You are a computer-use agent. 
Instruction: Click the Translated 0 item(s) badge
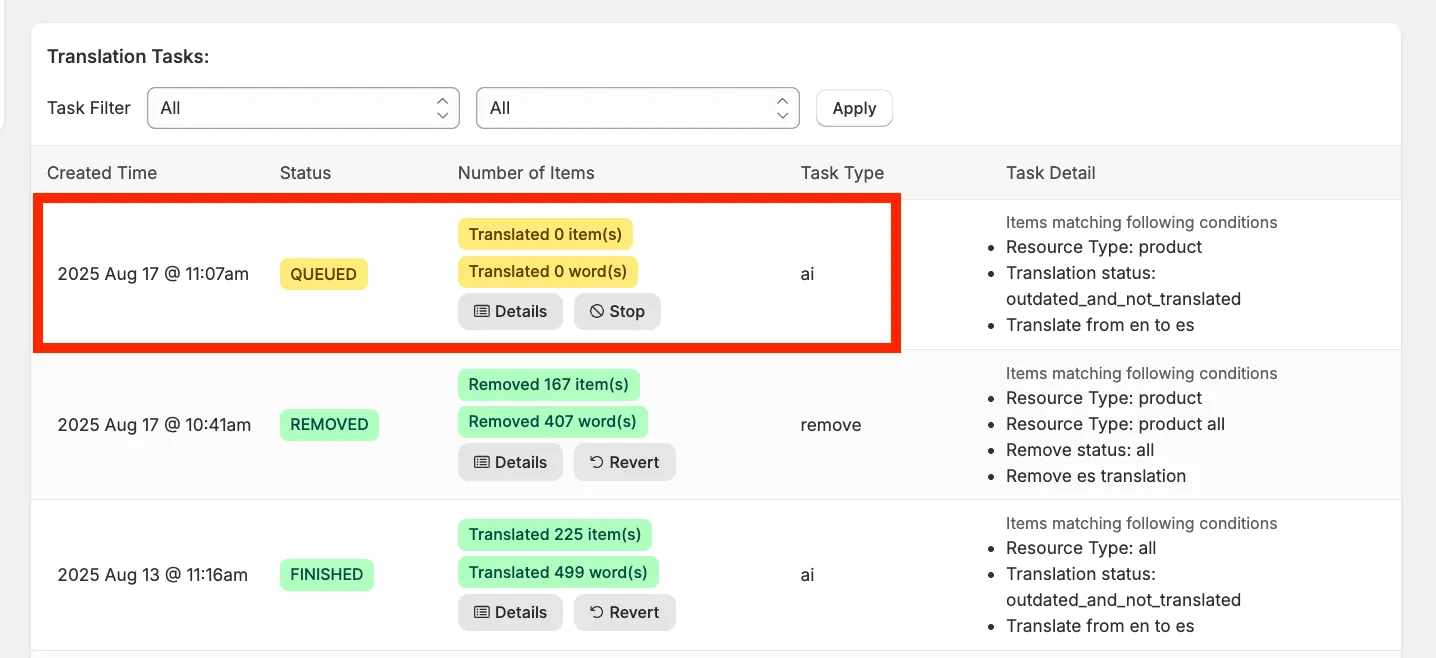tap(545, 234)
